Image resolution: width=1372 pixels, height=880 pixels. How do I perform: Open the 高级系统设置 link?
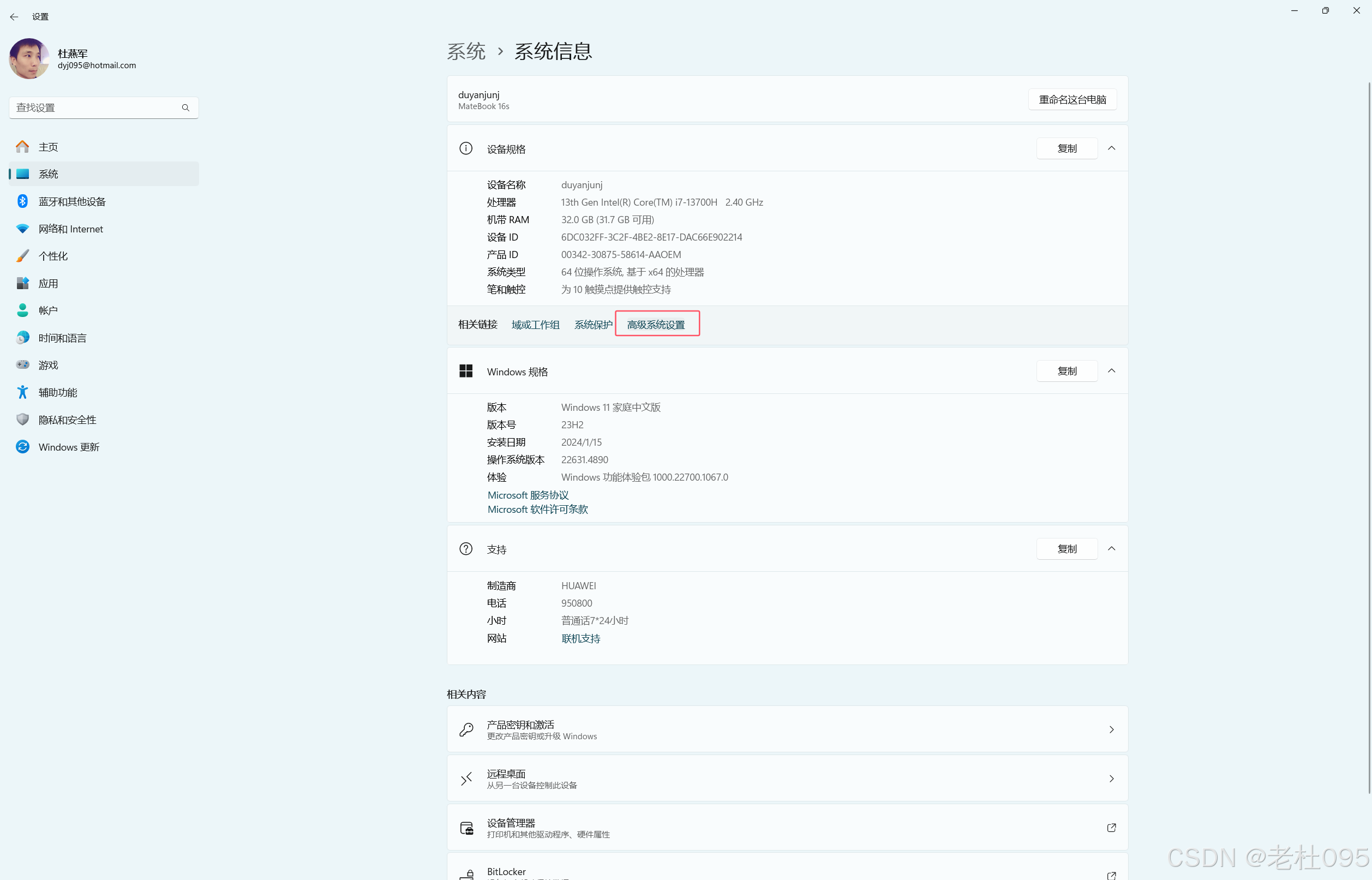coord(656,325)
